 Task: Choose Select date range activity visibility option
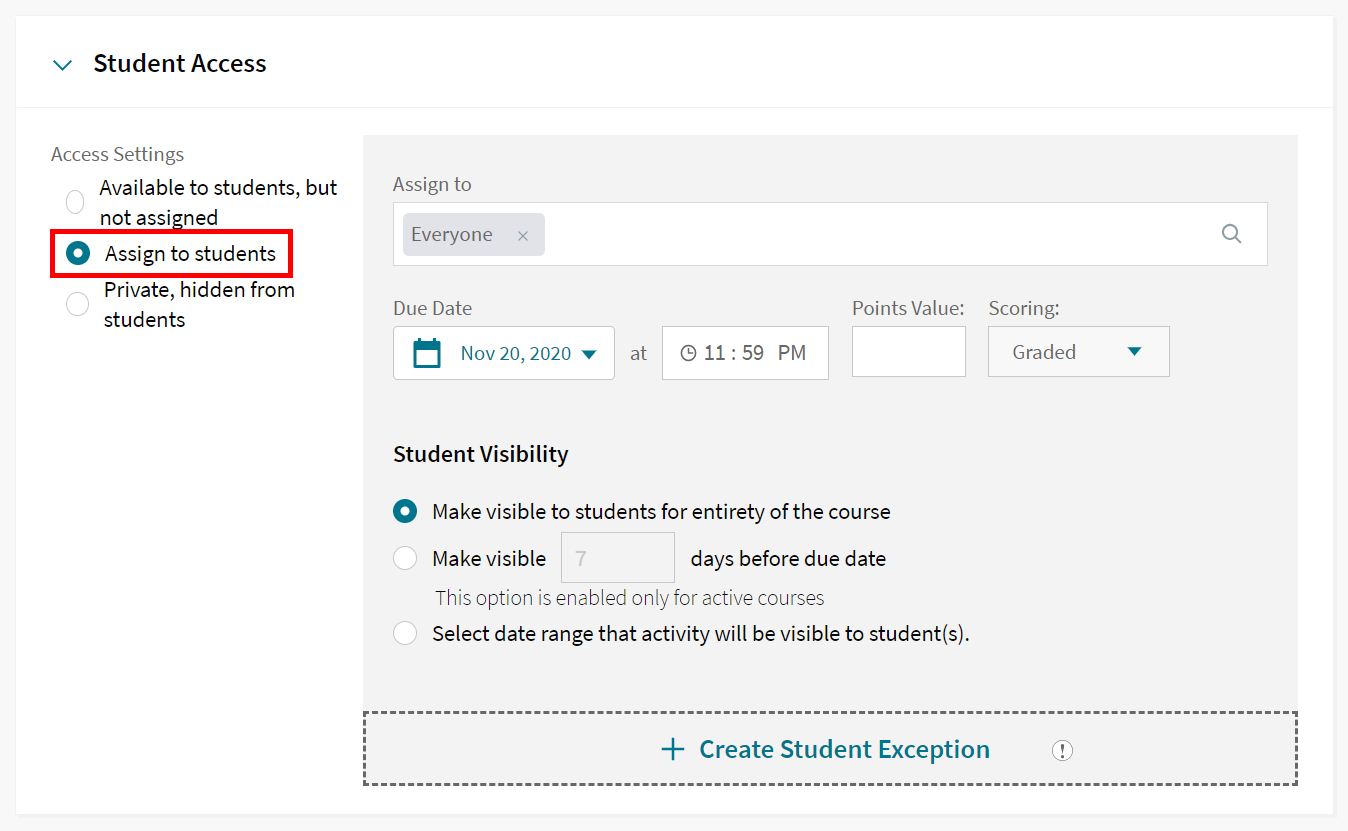click(405, 633)
